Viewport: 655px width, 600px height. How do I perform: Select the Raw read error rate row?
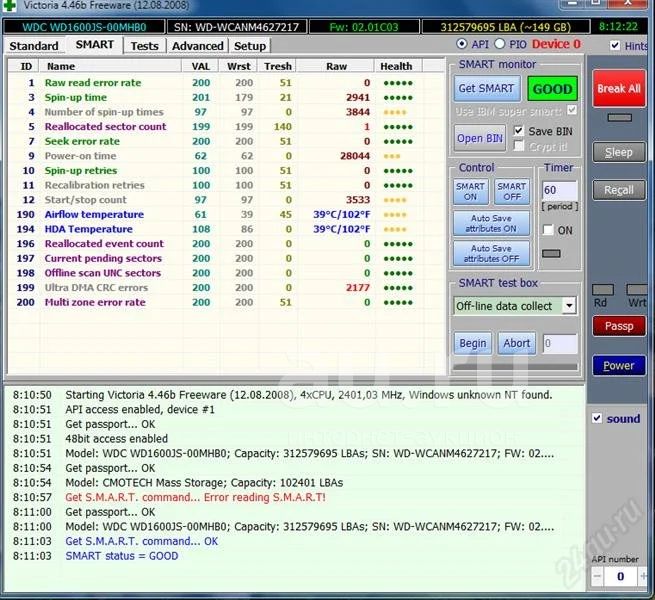[226, 83]
